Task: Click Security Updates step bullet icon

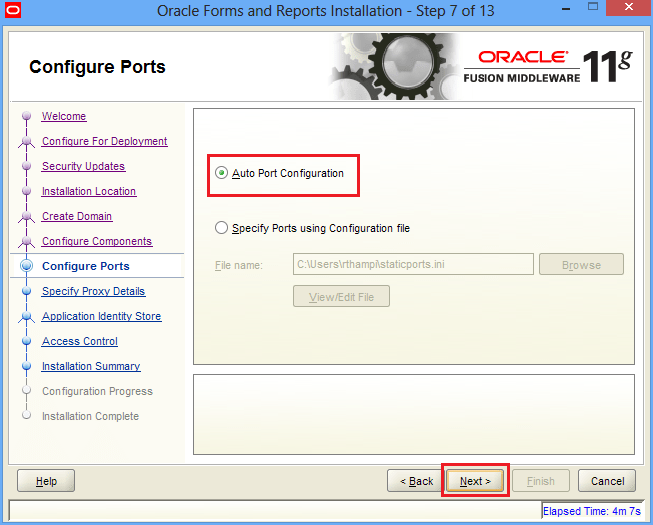Action: click(x=26, y=166)
